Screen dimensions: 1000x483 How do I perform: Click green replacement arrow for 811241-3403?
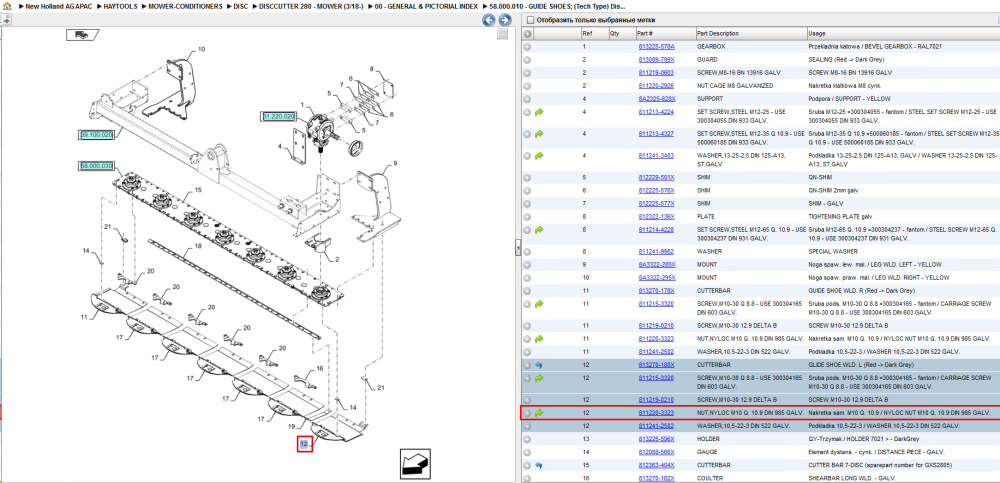click(x=539, y=156)
